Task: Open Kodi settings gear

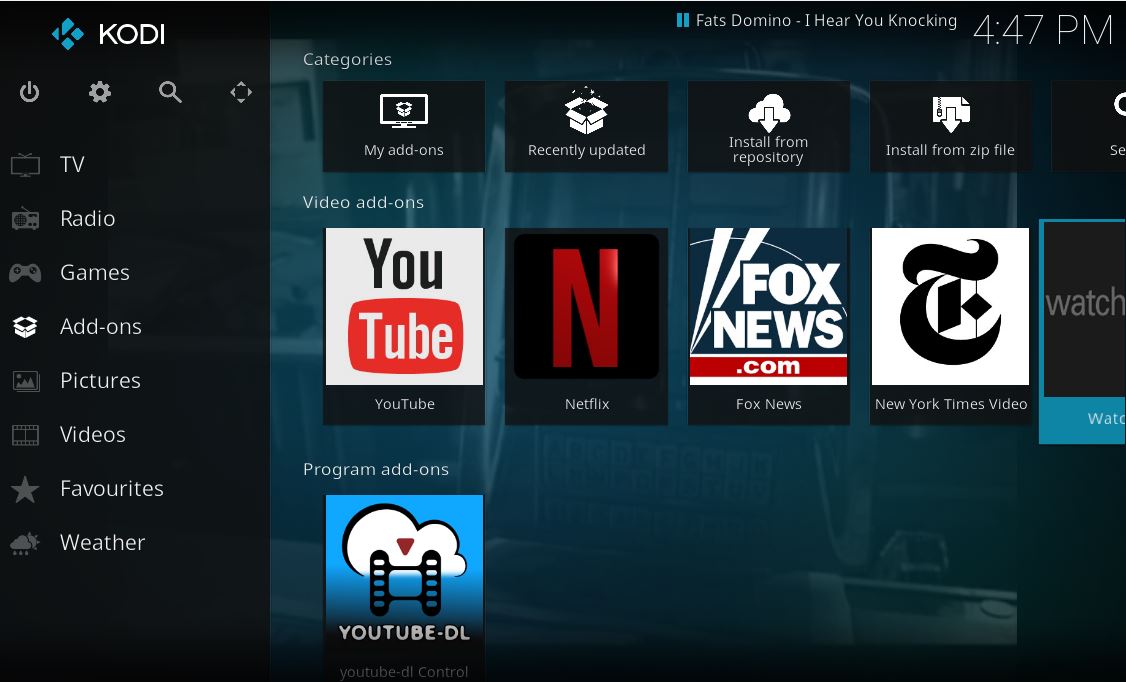Action: (x=100, y=92)
